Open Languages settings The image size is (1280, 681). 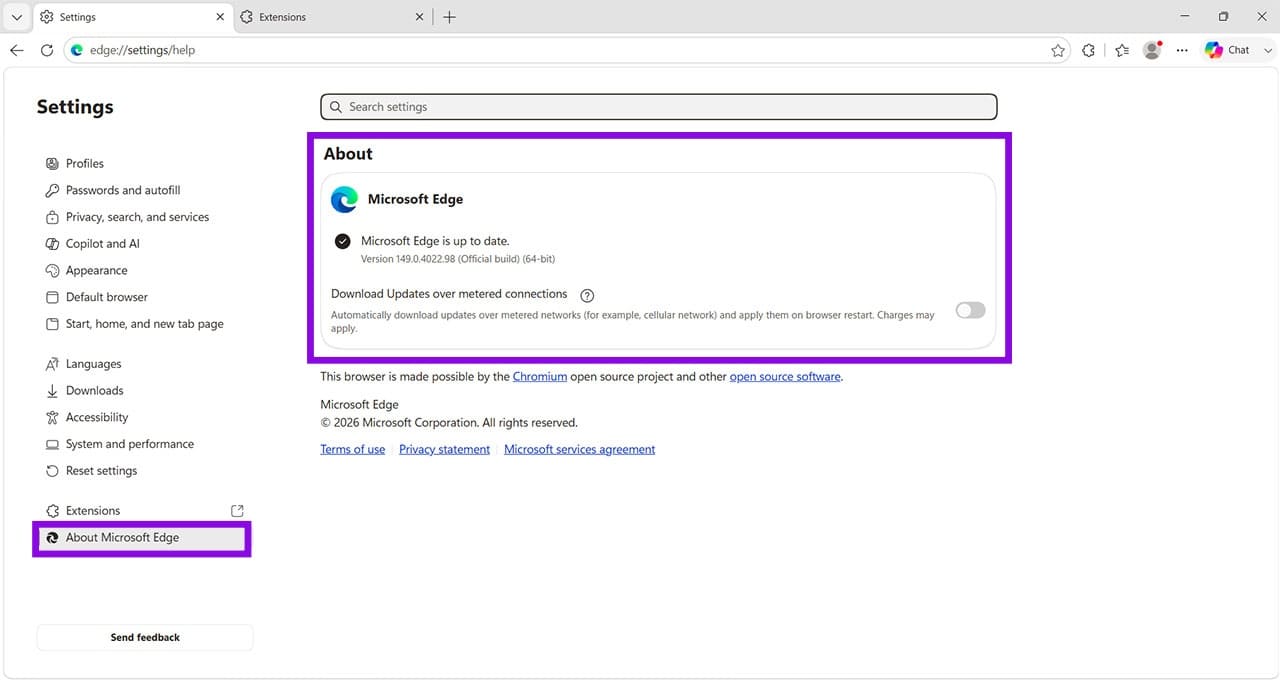93,364
